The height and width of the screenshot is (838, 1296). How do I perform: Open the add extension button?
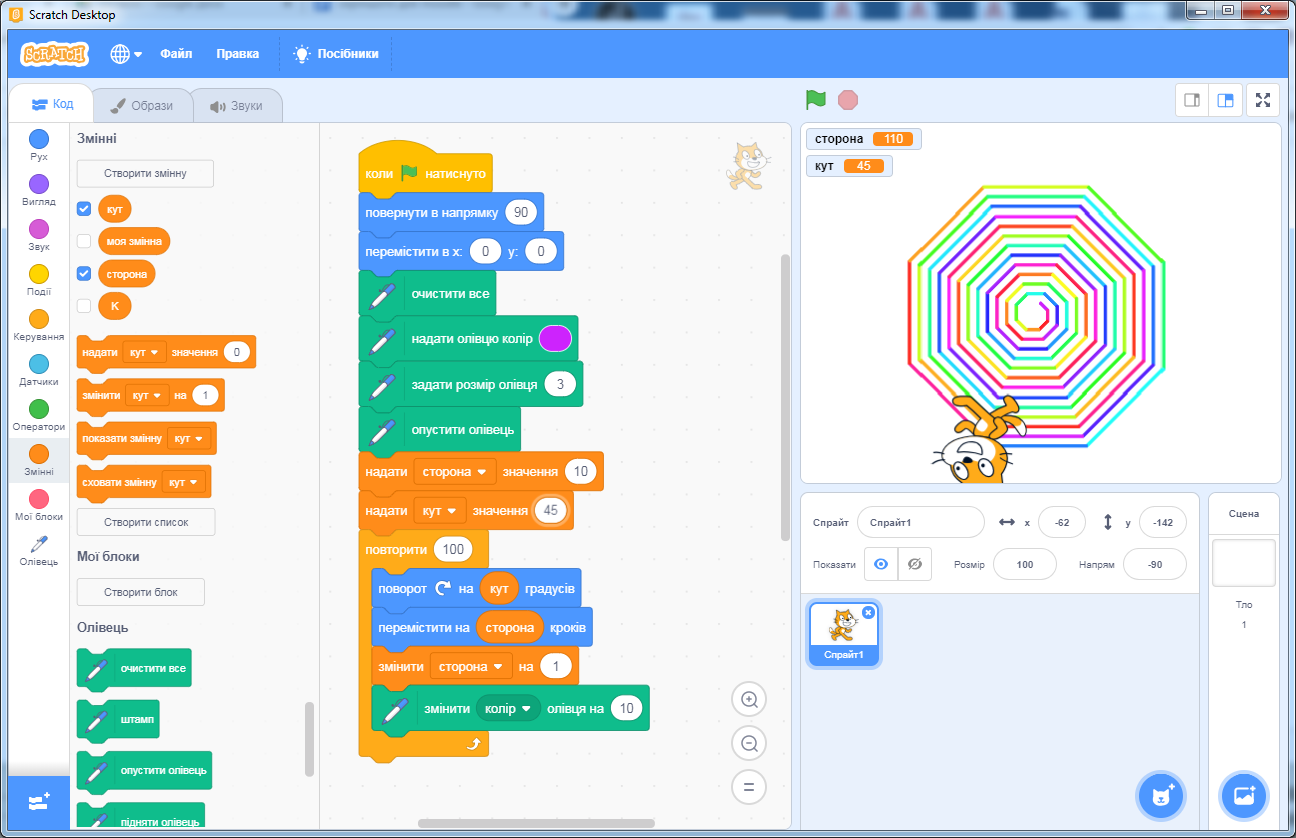pyautogui.click(x=39, y=802)
